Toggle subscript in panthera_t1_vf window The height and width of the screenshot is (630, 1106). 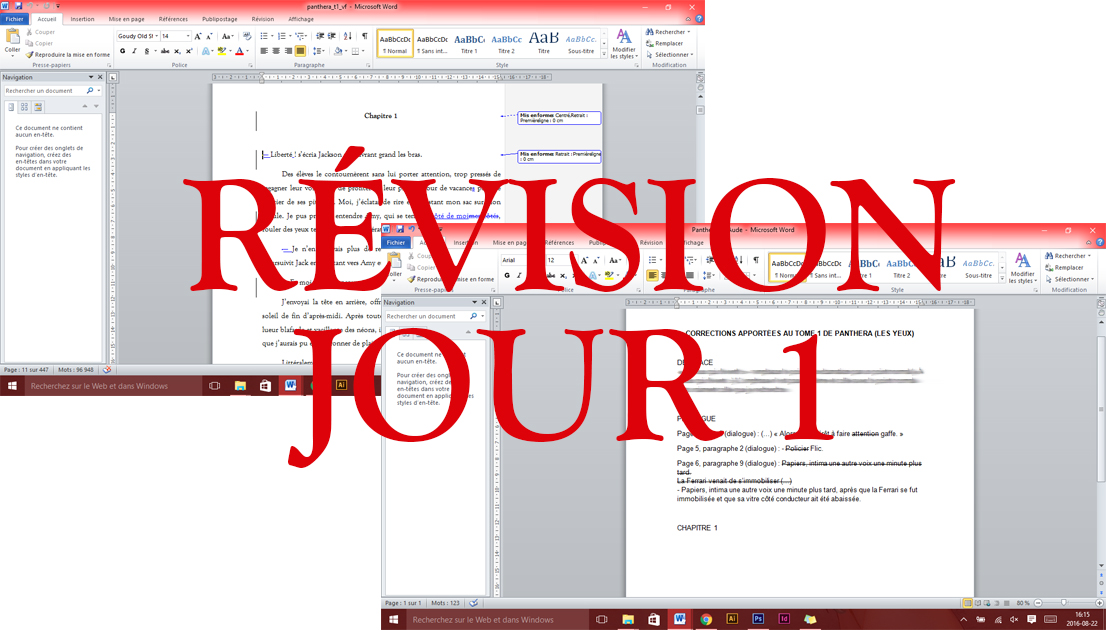177,51
